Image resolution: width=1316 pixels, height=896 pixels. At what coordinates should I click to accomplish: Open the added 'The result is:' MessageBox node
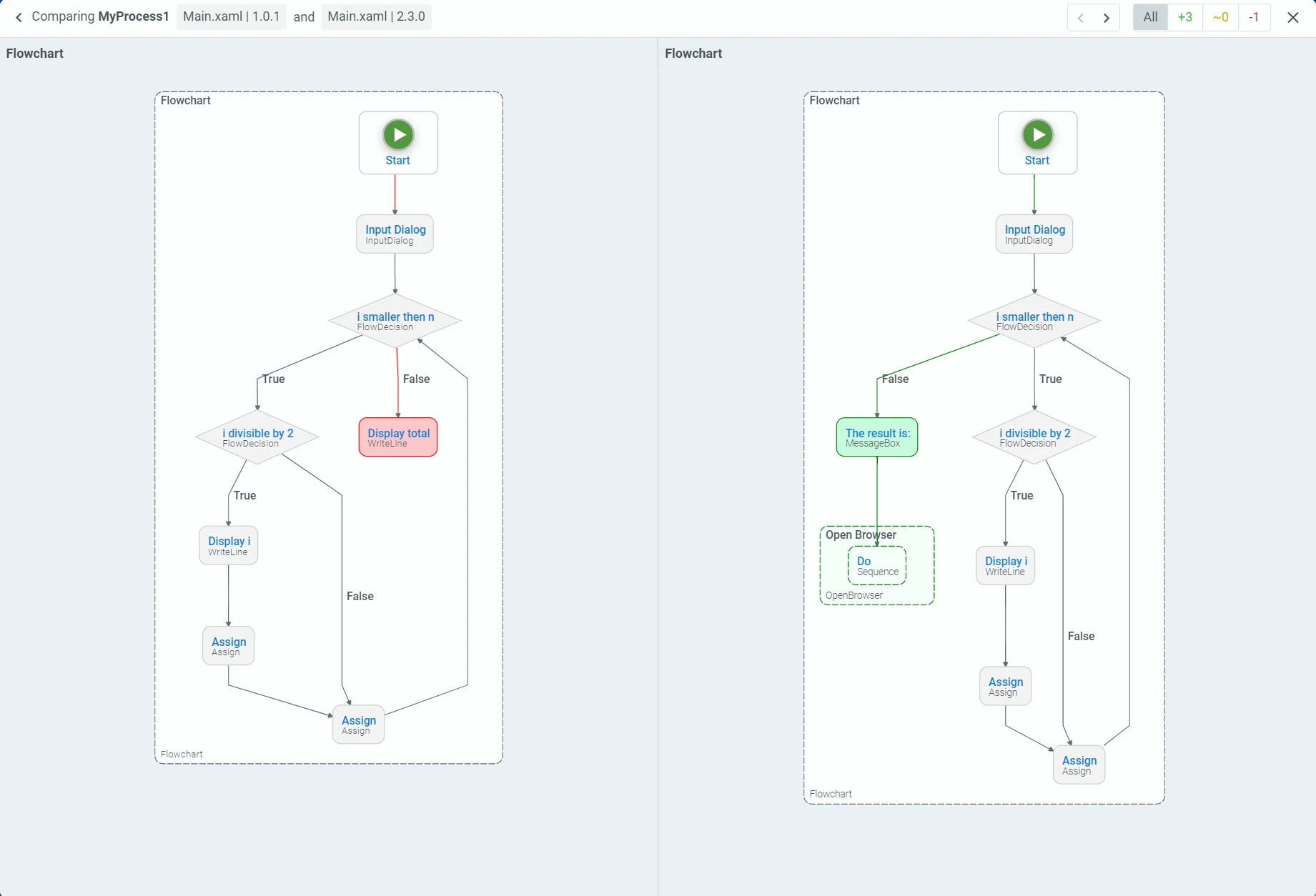[x=877, y=437]
